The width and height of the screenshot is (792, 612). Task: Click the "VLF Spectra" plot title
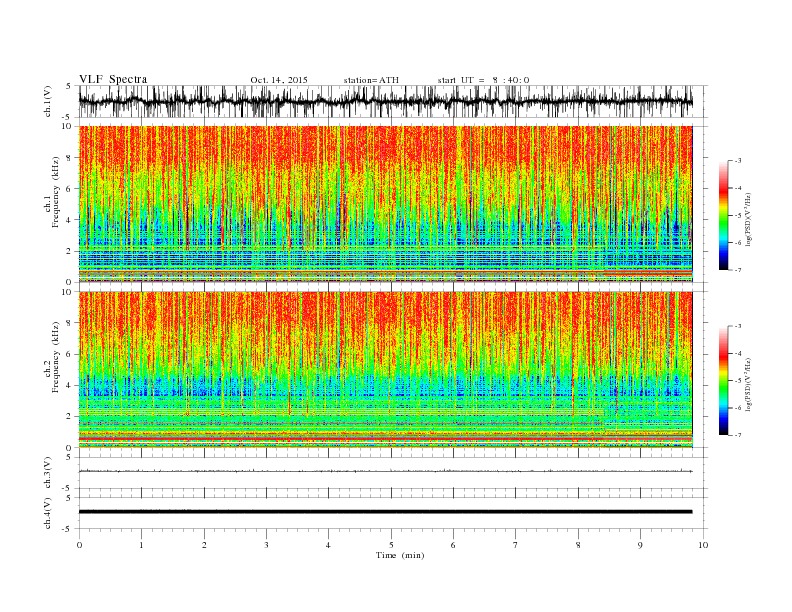click(x=113, y=79)
